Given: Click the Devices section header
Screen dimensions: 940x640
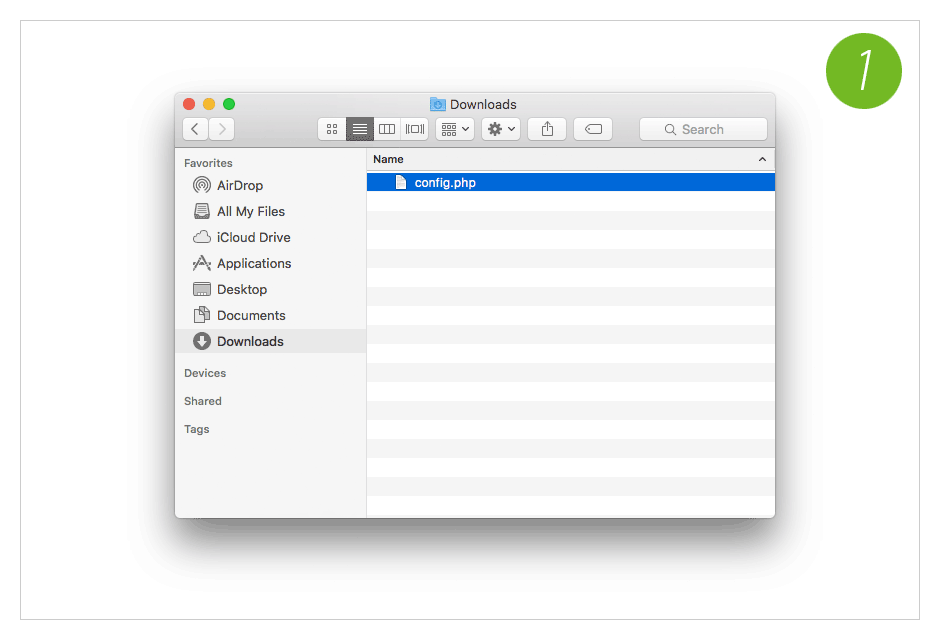Looking at the screenshot, I should (205, 373).
